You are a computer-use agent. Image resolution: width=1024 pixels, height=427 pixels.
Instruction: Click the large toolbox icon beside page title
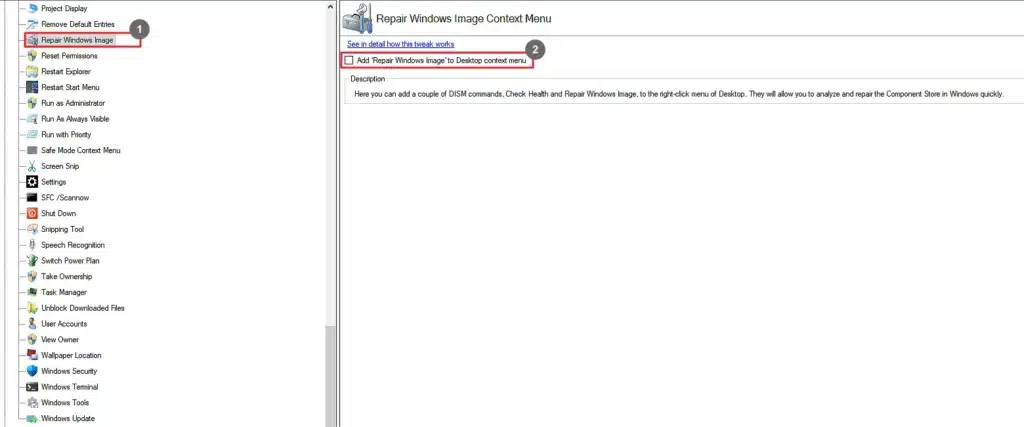pyautogui.click(x=357, y=18)
